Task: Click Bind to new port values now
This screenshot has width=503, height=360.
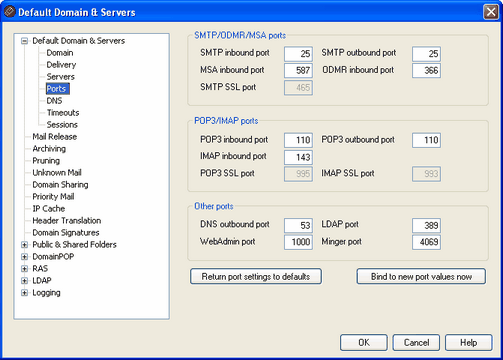Action: (x=421, y=276)
